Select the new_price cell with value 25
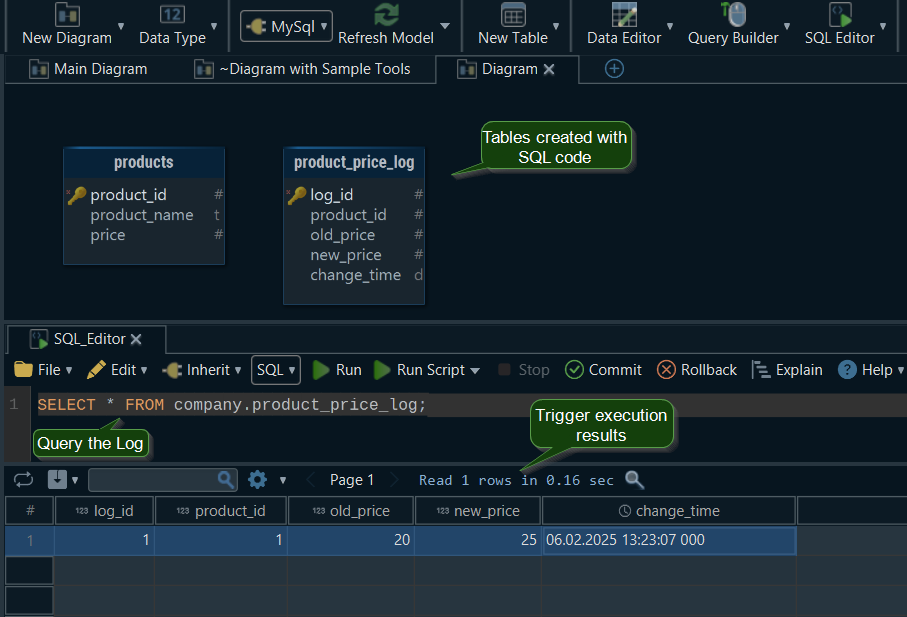Image resolution: width=907 pixels, height=617 pixels. pos(478,540)
